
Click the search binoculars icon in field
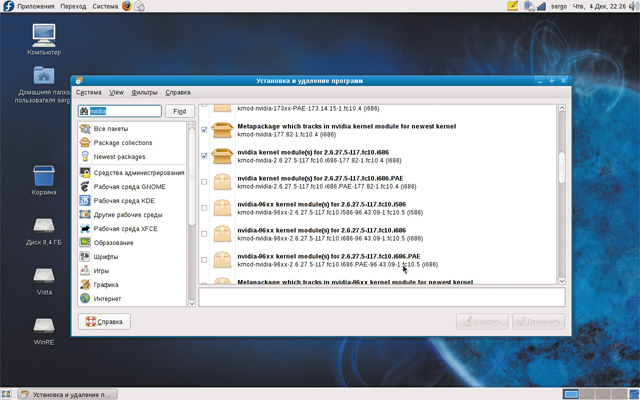84,111
